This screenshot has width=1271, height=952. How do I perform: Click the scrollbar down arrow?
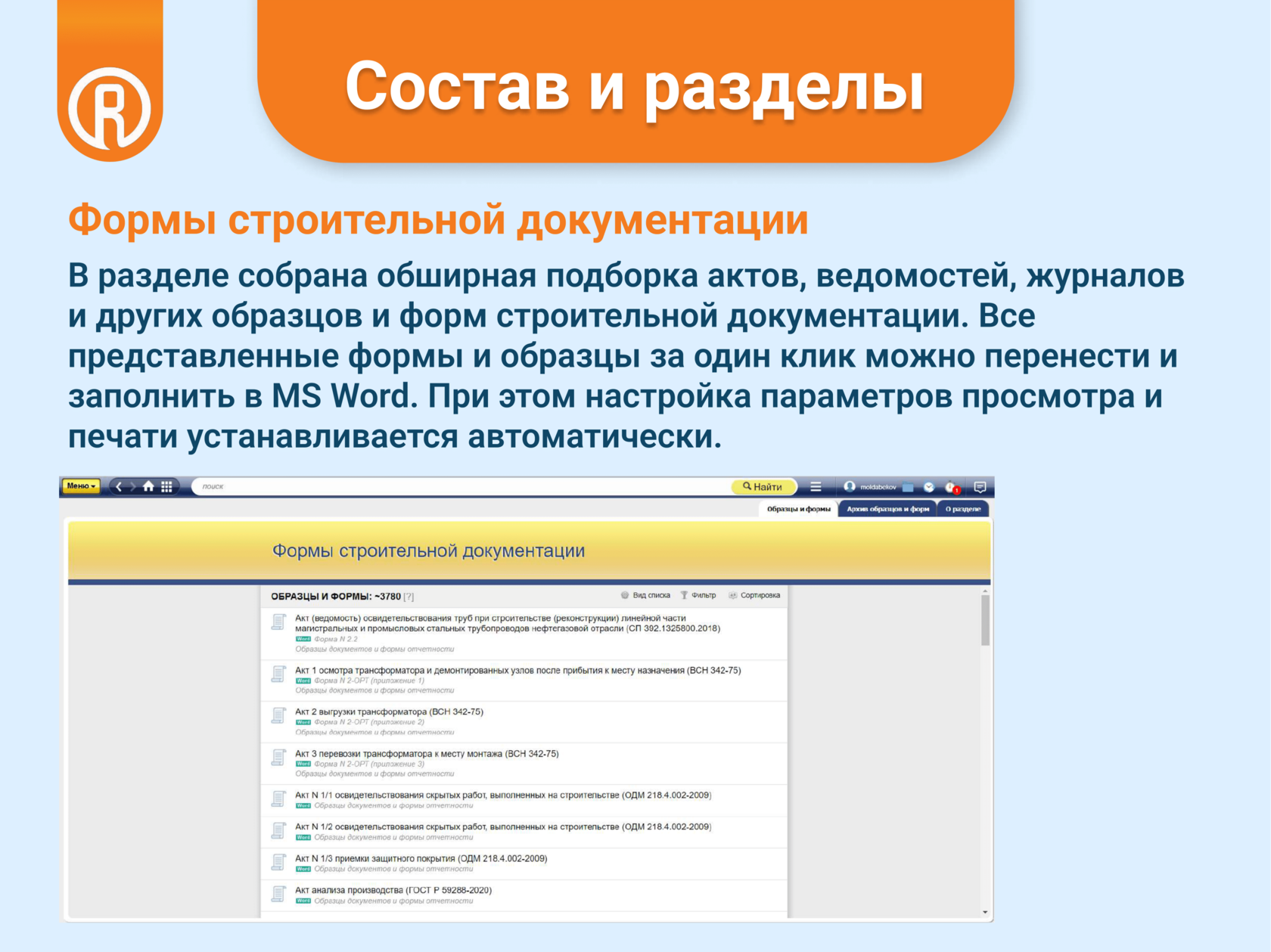985,913
